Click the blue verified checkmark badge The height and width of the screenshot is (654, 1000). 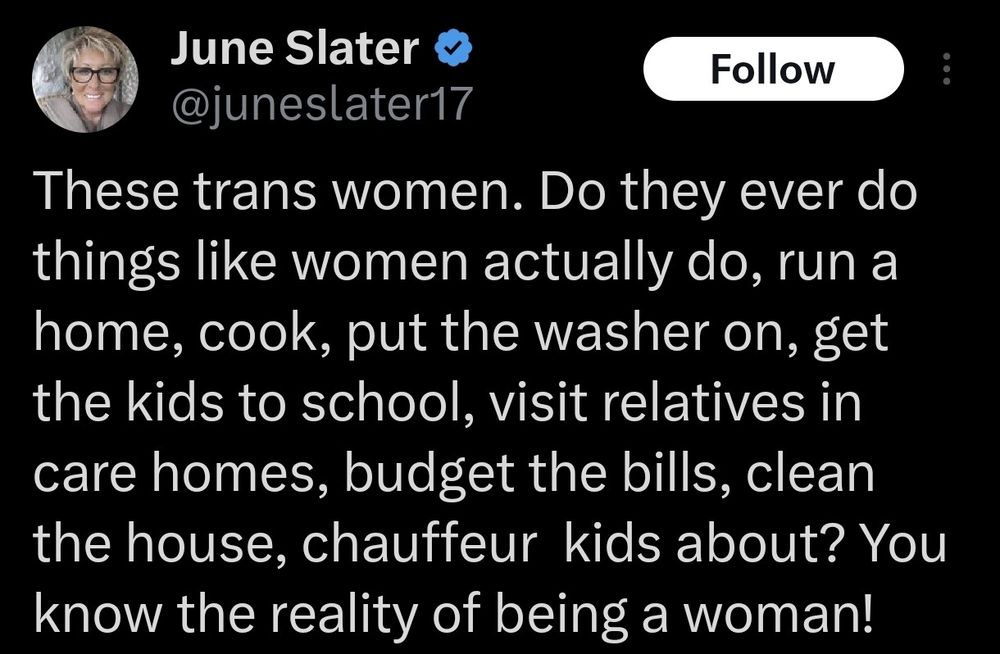(x=453, y=47)
